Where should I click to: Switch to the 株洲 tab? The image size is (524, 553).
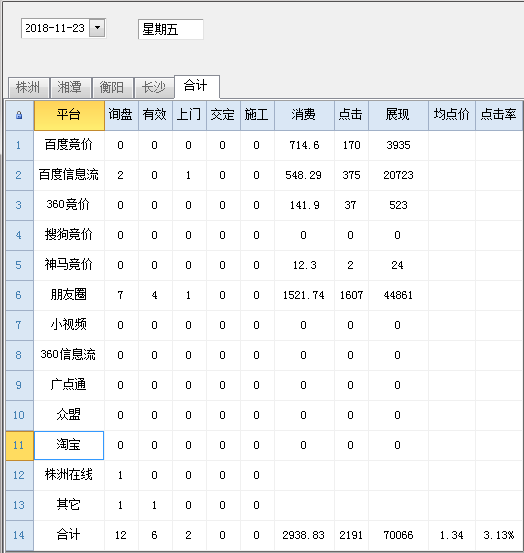pyautogui.click(x=28, y=87)
